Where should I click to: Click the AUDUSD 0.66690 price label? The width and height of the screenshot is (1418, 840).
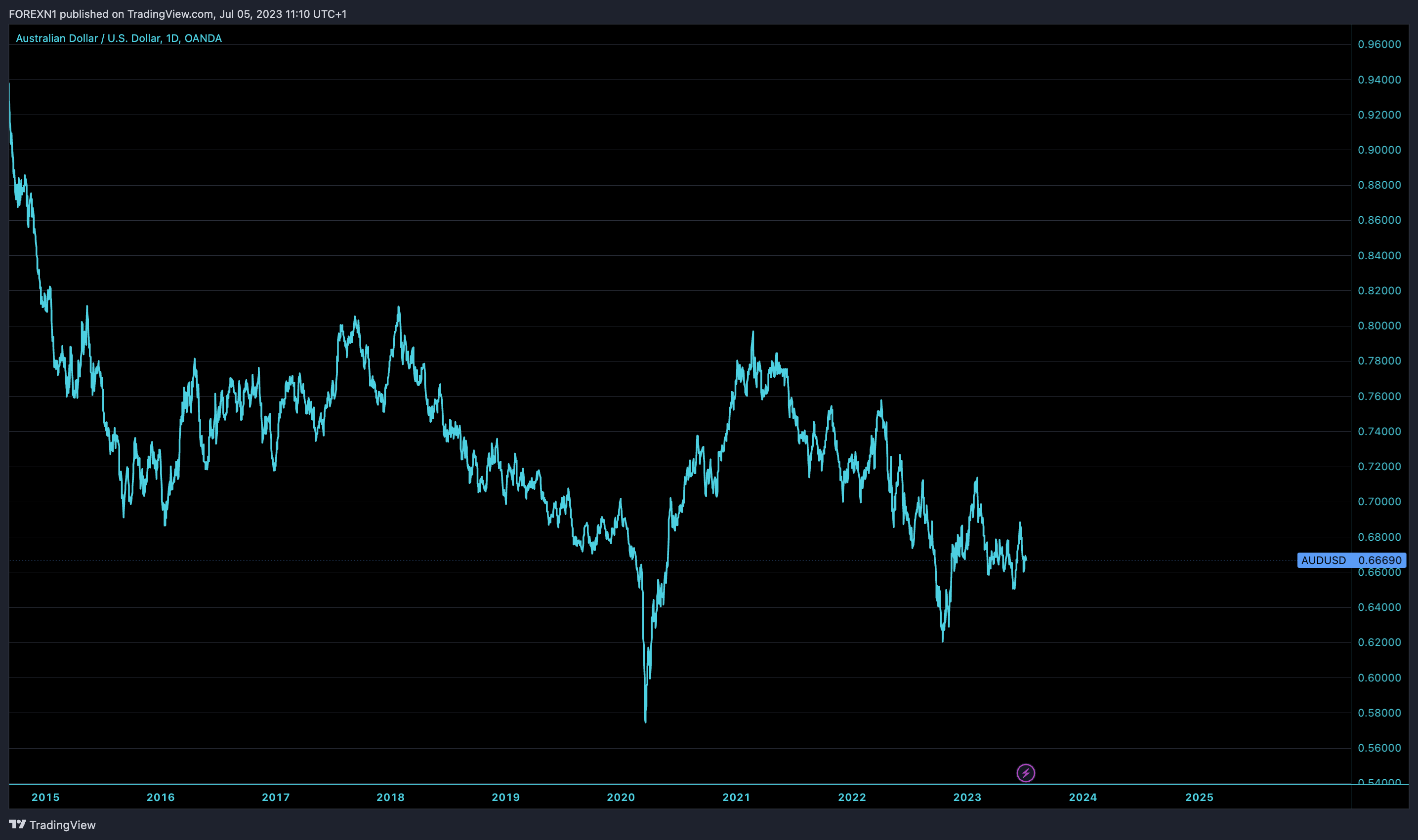click(x=1351, y=560)
